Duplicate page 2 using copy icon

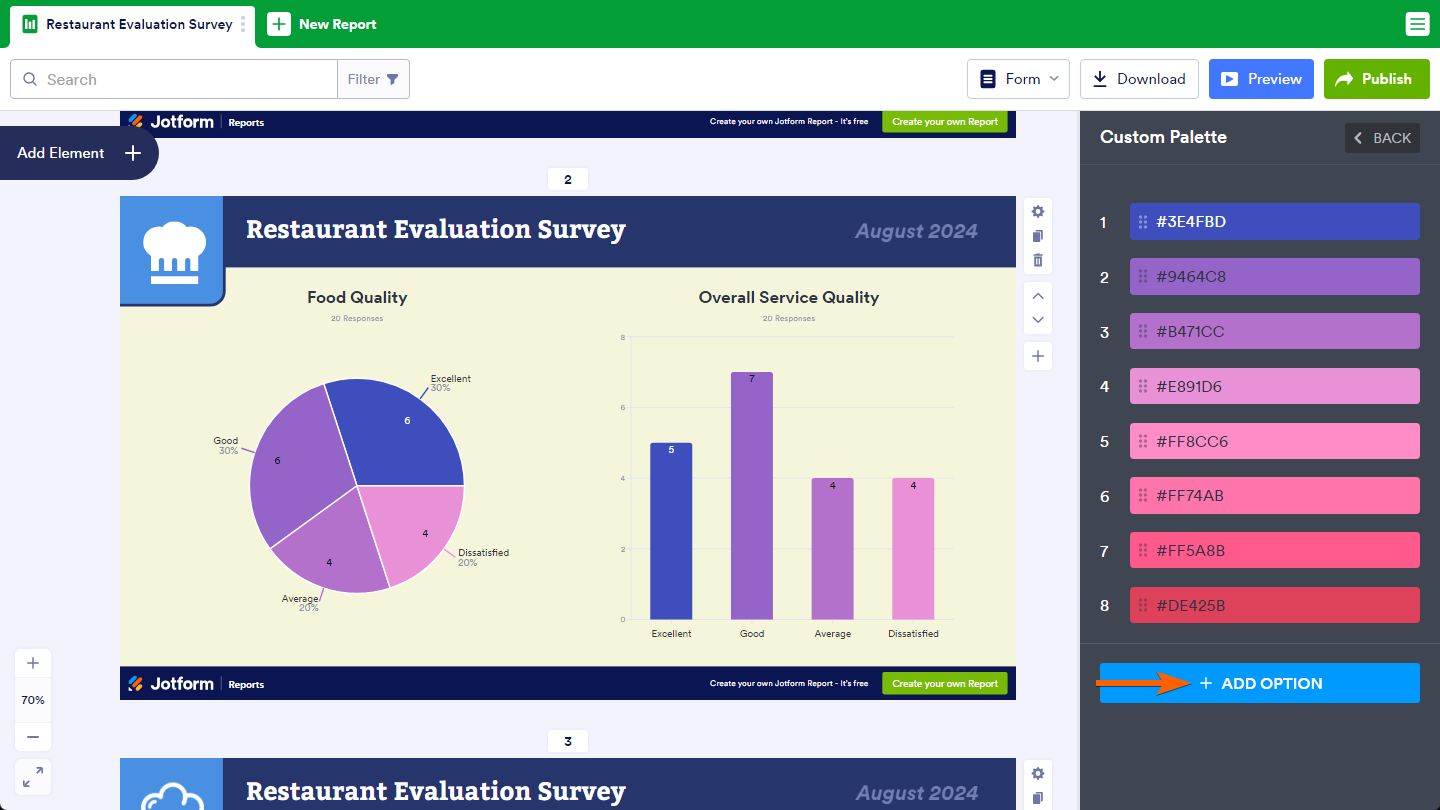click(1038, 236)
